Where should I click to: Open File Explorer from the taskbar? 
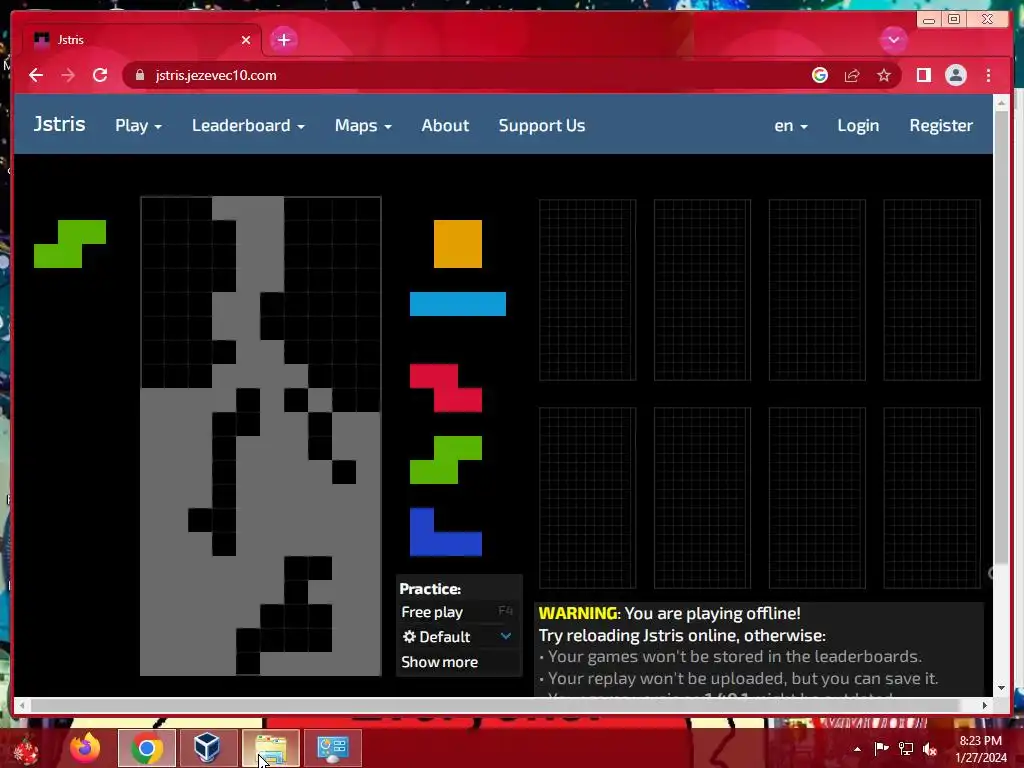pyautogui.click(x=270, y=748)
